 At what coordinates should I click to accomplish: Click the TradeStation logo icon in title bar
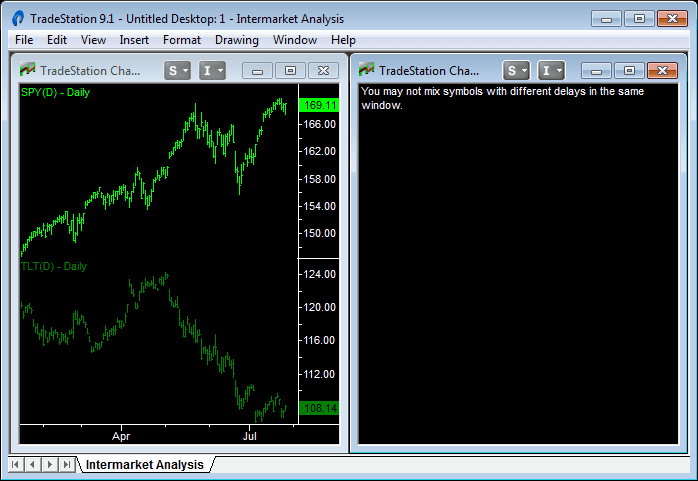18,19
